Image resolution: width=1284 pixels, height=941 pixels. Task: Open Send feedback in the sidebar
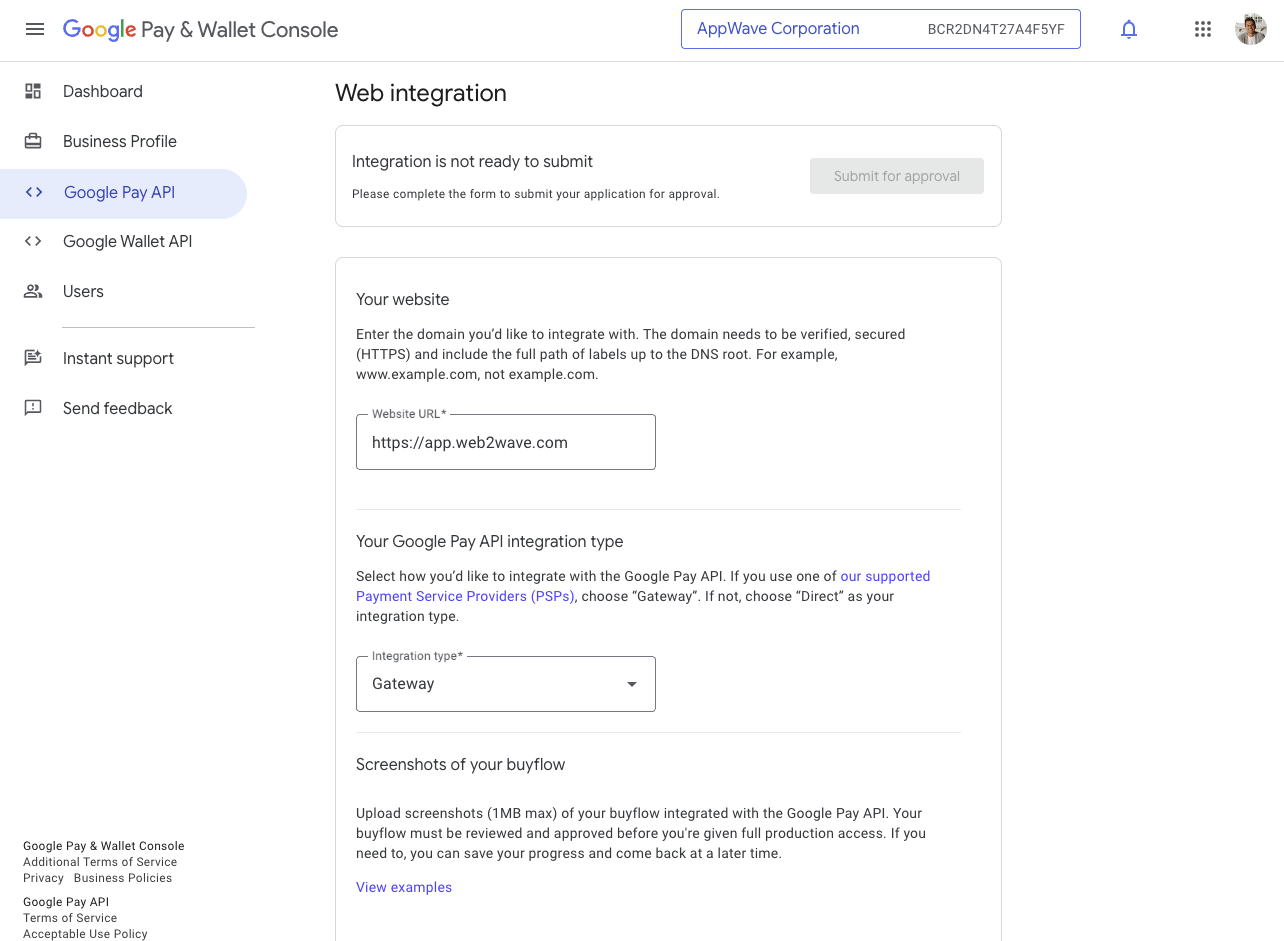coord(117,408)
